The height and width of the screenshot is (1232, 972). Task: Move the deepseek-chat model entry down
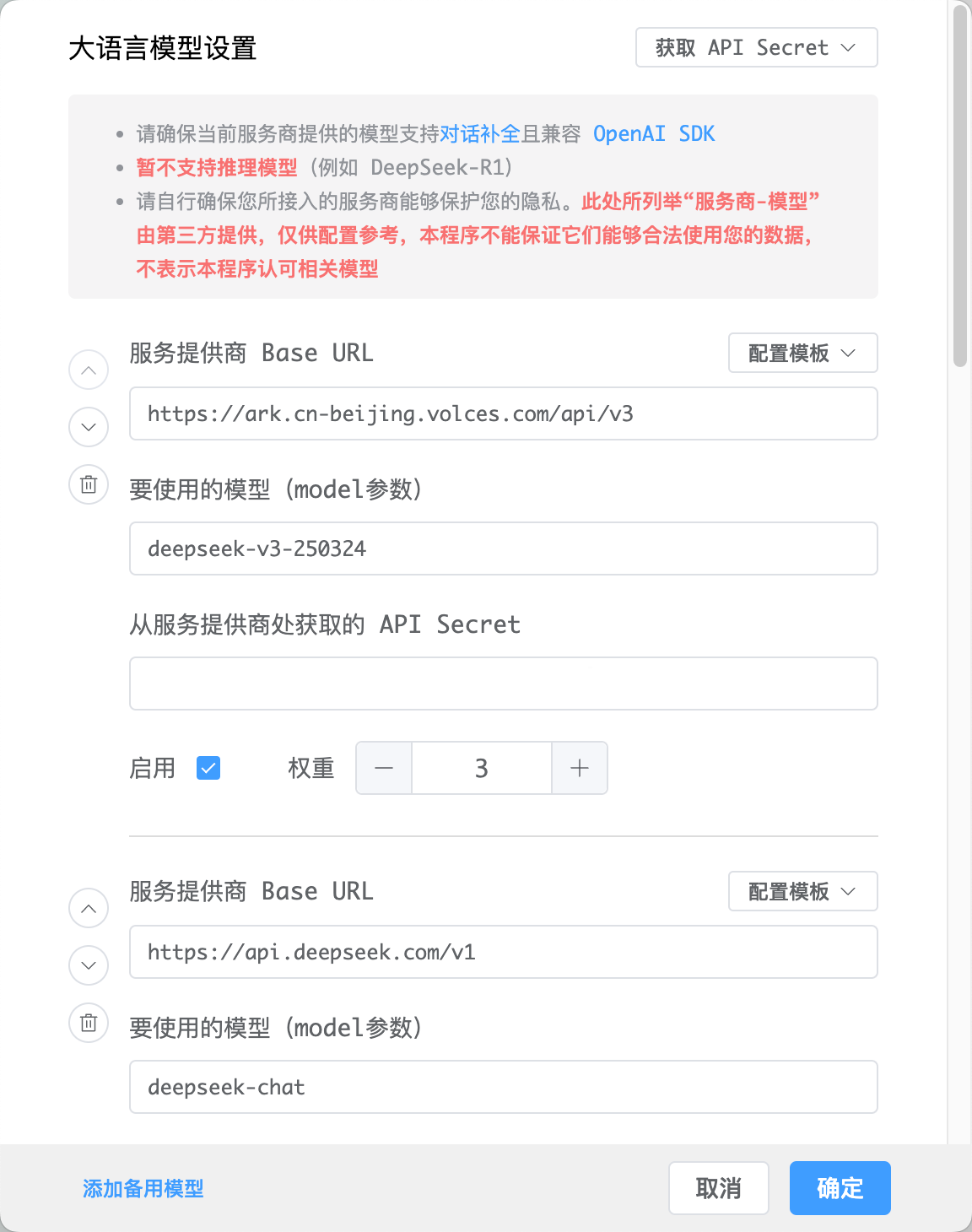pyautogui.click(x=88, y=965)
